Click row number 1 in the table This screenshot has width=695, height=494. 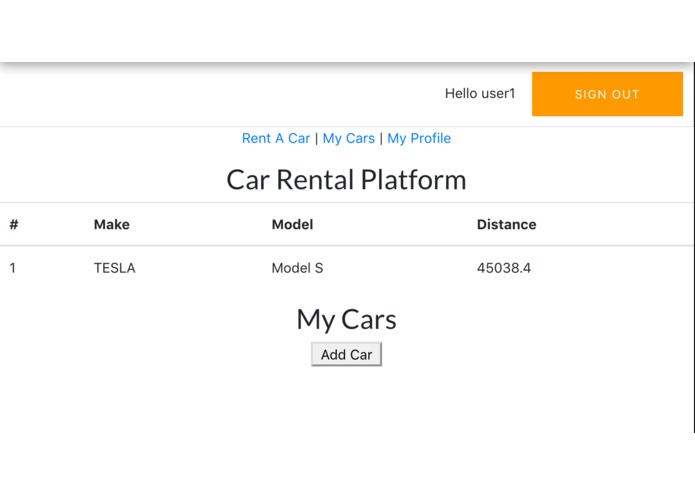coord(12,268)
